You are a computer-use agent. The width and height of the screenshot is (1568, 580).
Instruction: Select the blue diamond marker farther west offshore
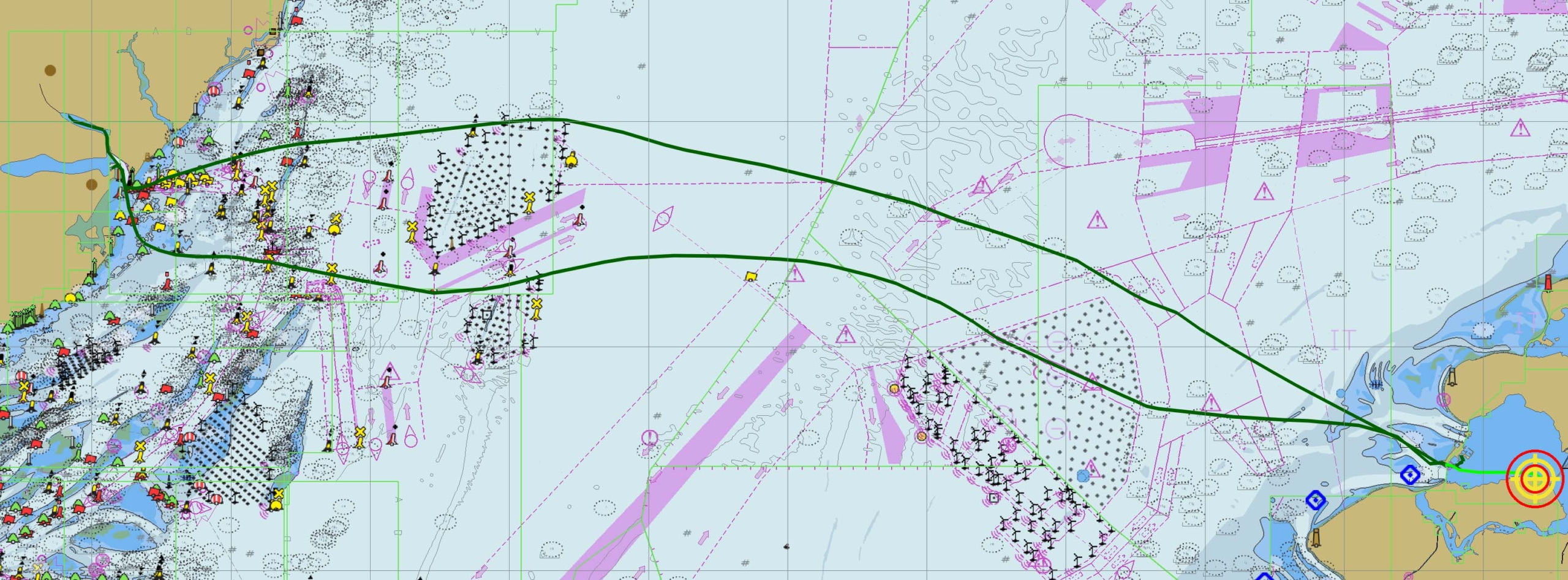coord(1316,500)
